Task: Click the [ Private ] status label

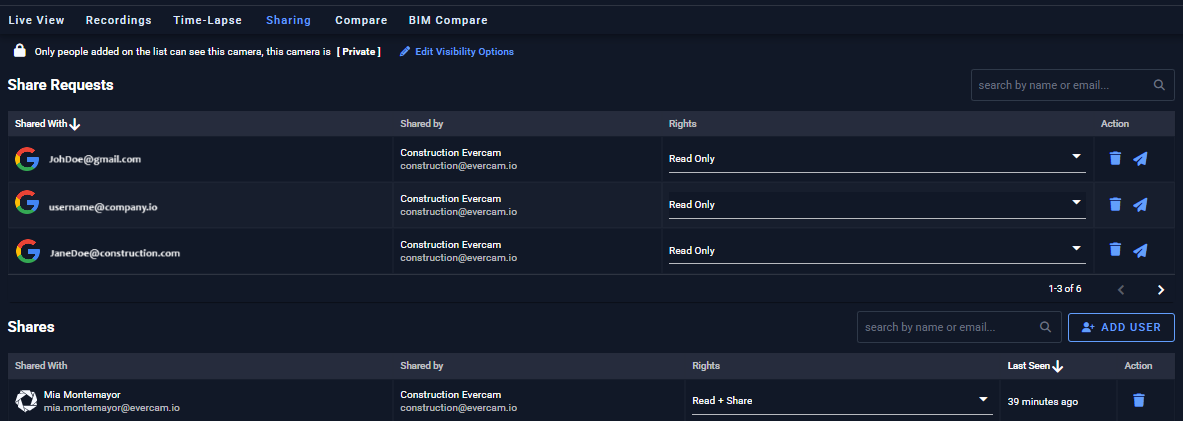Action: point(358,52)
